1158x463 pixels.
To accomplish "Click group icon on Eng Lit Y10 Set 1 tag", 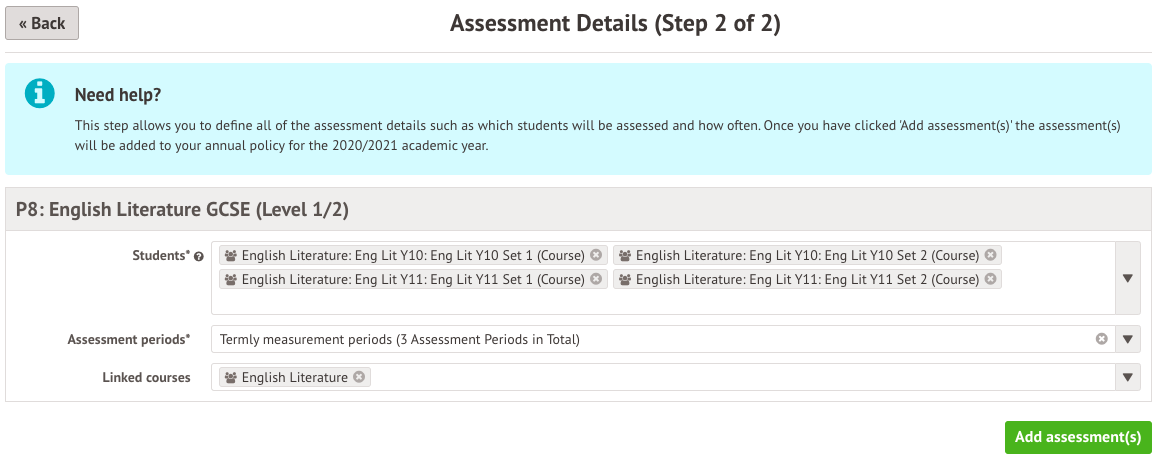I will point(231,255).
